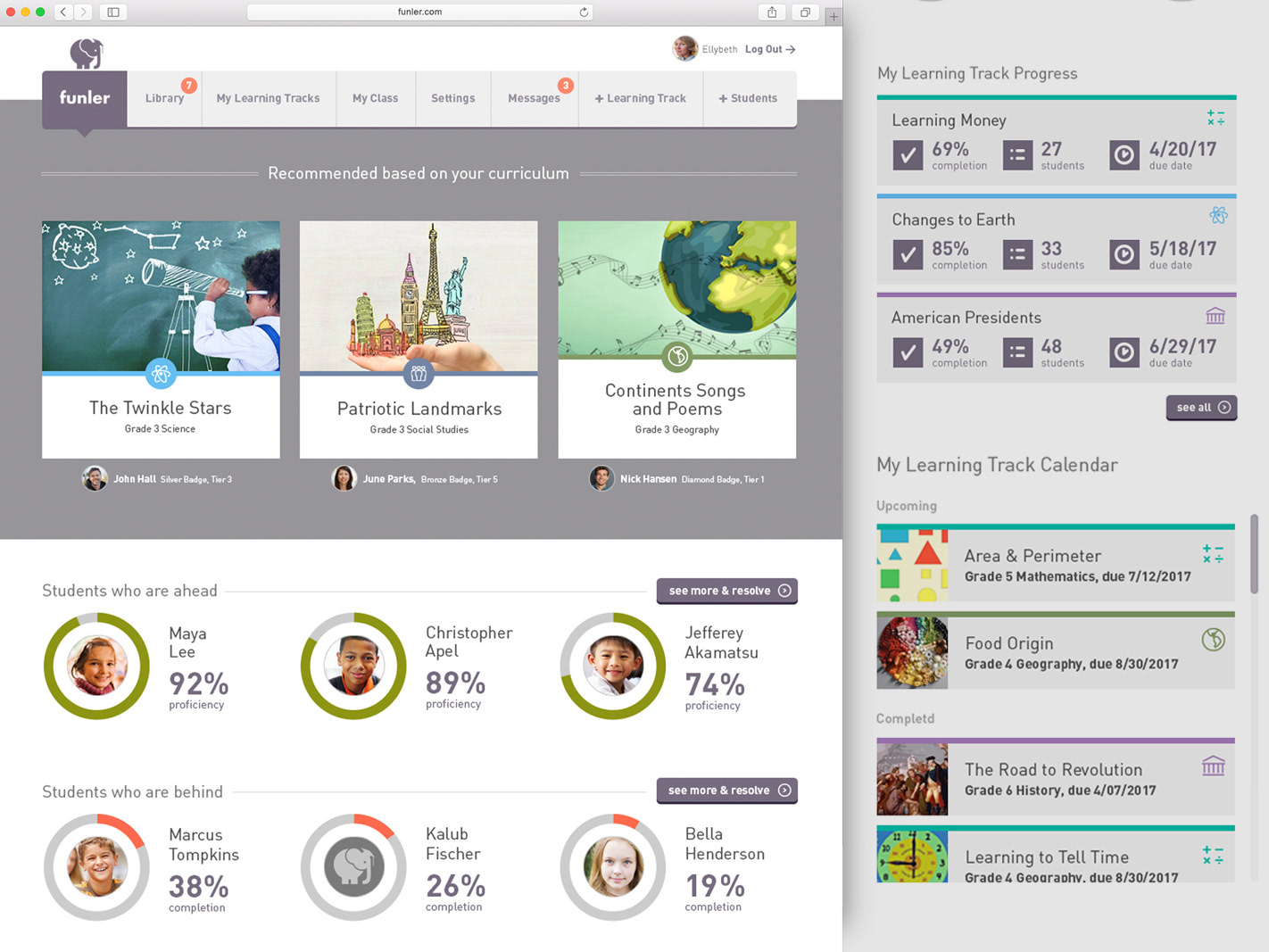Click the math symbols icon on Learning Money

[1215, 119]
